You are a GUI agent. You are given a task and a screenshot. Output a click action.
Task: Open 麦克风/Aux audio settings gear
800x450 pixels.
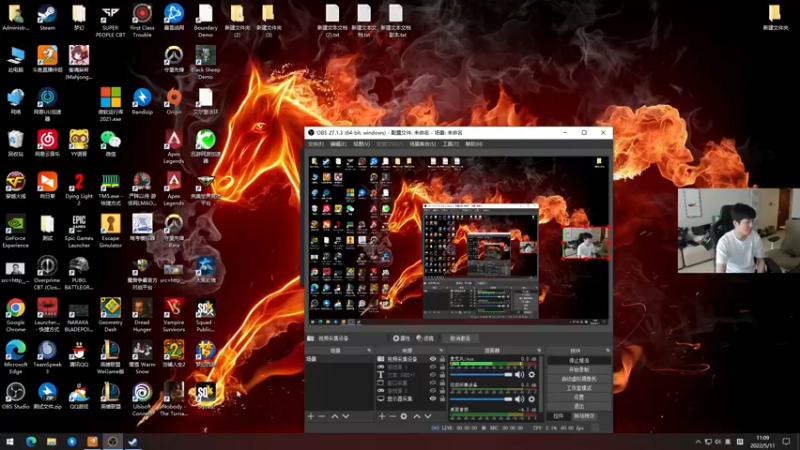coord(532,374)
